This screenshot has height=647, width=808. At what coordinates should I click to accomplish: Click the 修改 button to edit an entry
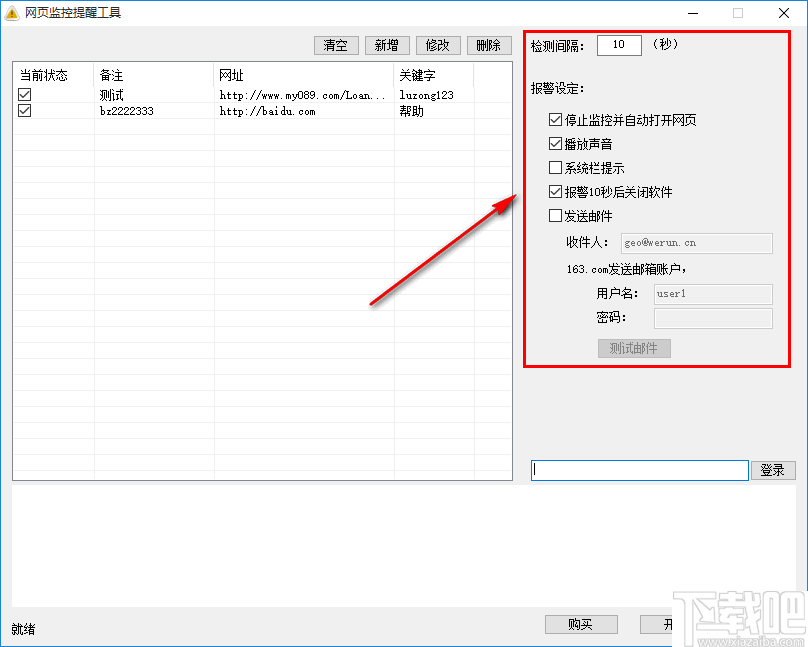coord(438,45)
